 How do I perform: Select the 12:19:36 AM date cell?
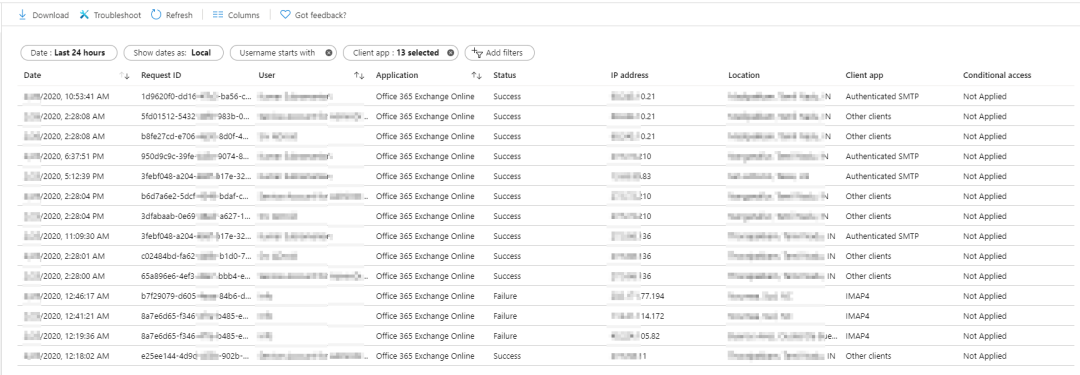(x=66, y=336)
